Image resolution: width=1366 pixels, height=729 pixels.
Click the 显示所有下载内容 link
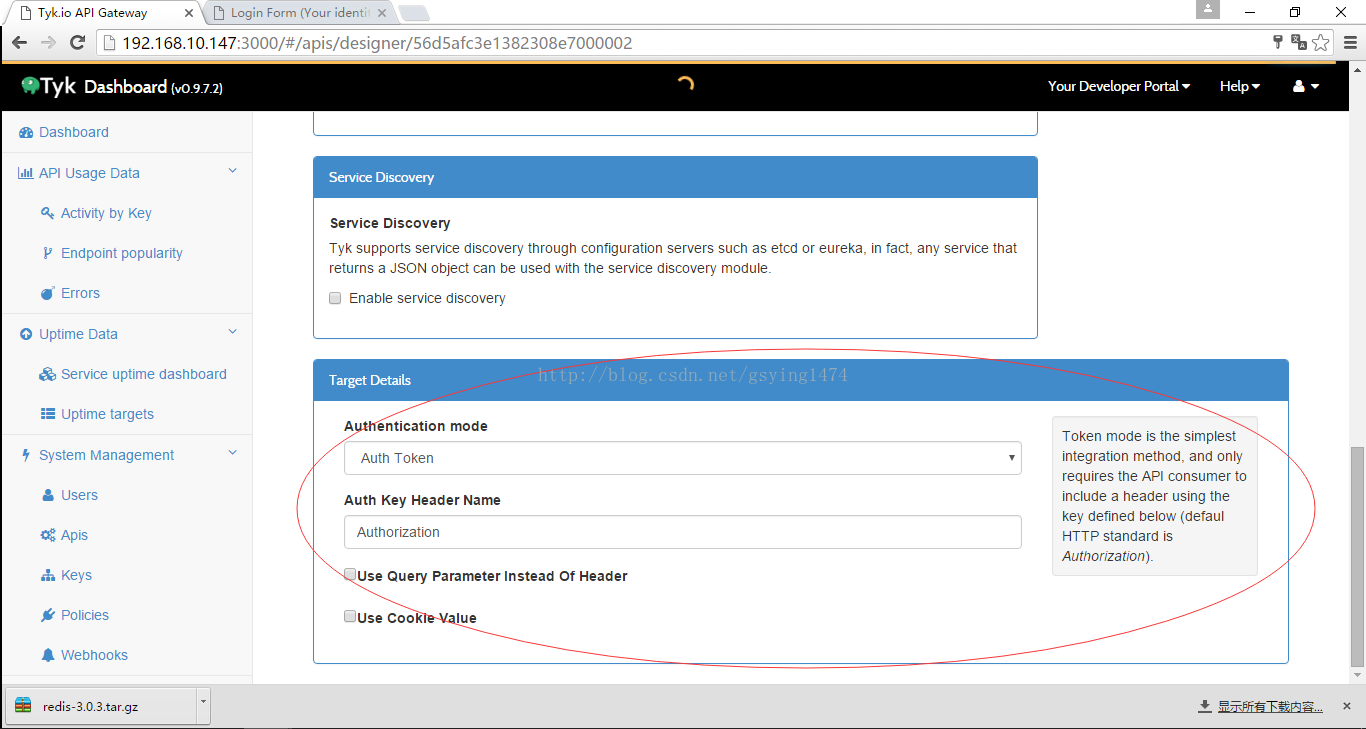click(x=1269, y=707)
